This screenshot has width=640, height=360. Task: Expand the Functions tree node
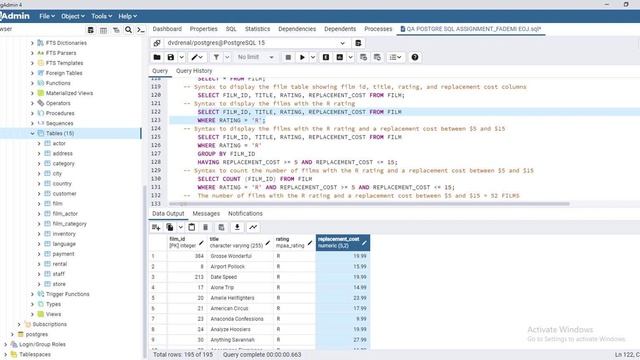(32, 83)
